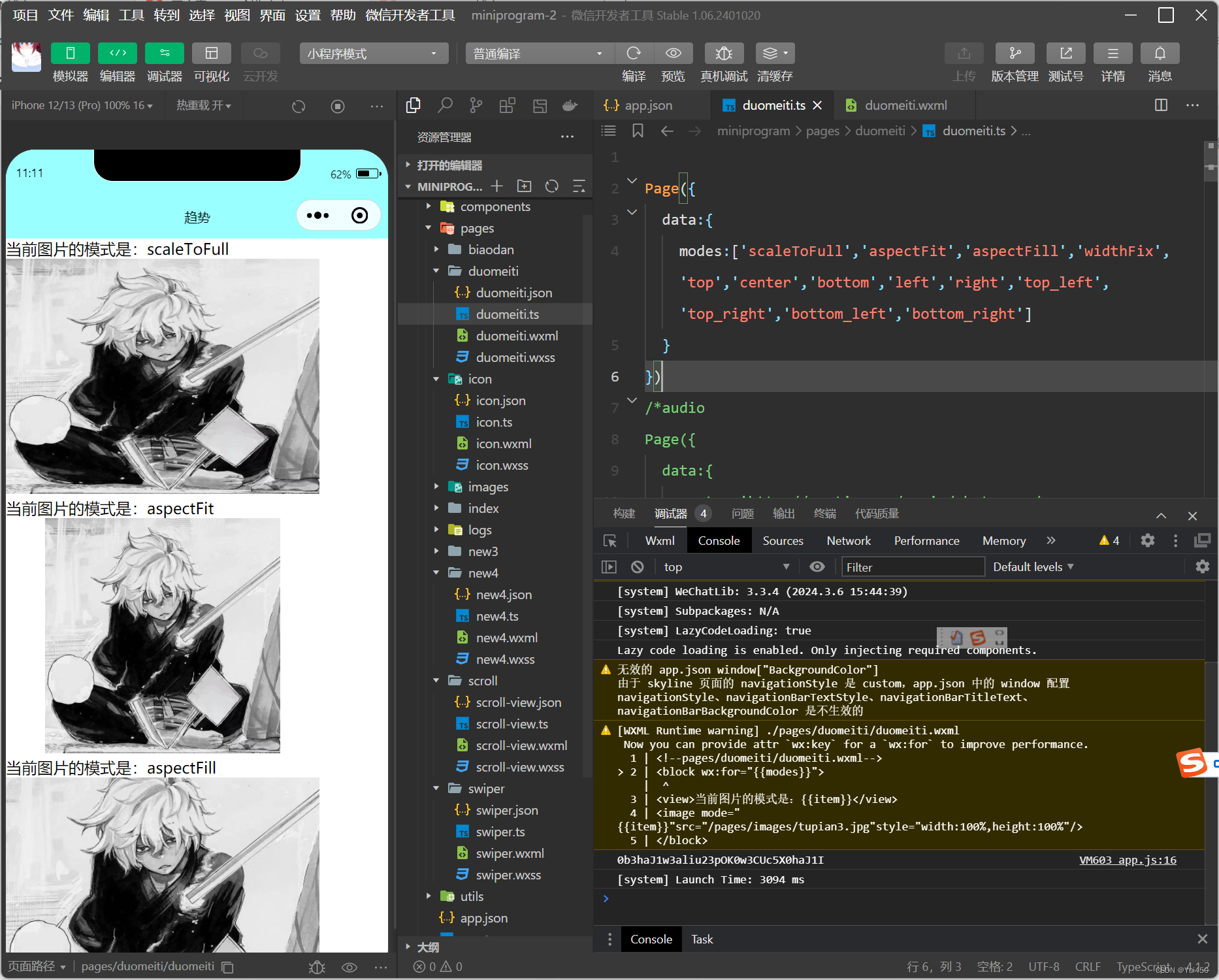Open the iPhone 12/13 device selector

pos(82,105)
